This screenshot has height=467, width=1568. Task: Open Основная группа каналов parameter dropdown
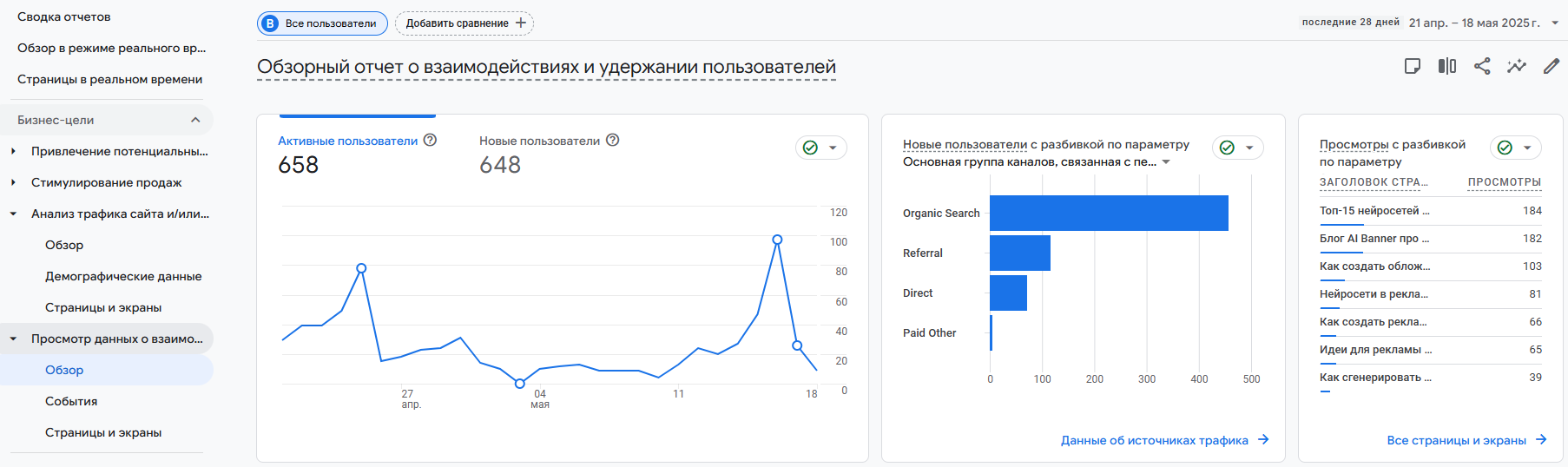pyautogui.click(x=1037, y=162)
